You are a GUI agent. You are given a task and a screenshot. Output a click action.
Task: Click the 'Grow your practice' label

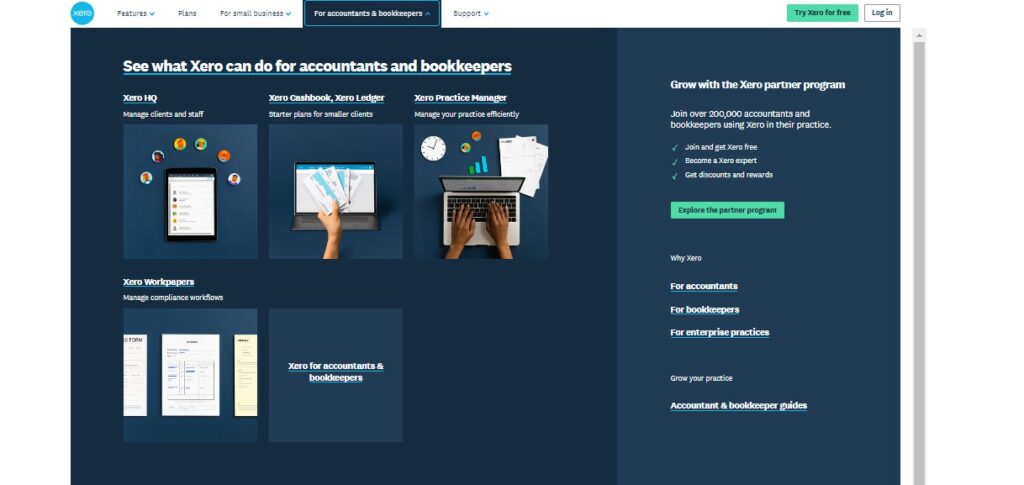coord(701,379)
